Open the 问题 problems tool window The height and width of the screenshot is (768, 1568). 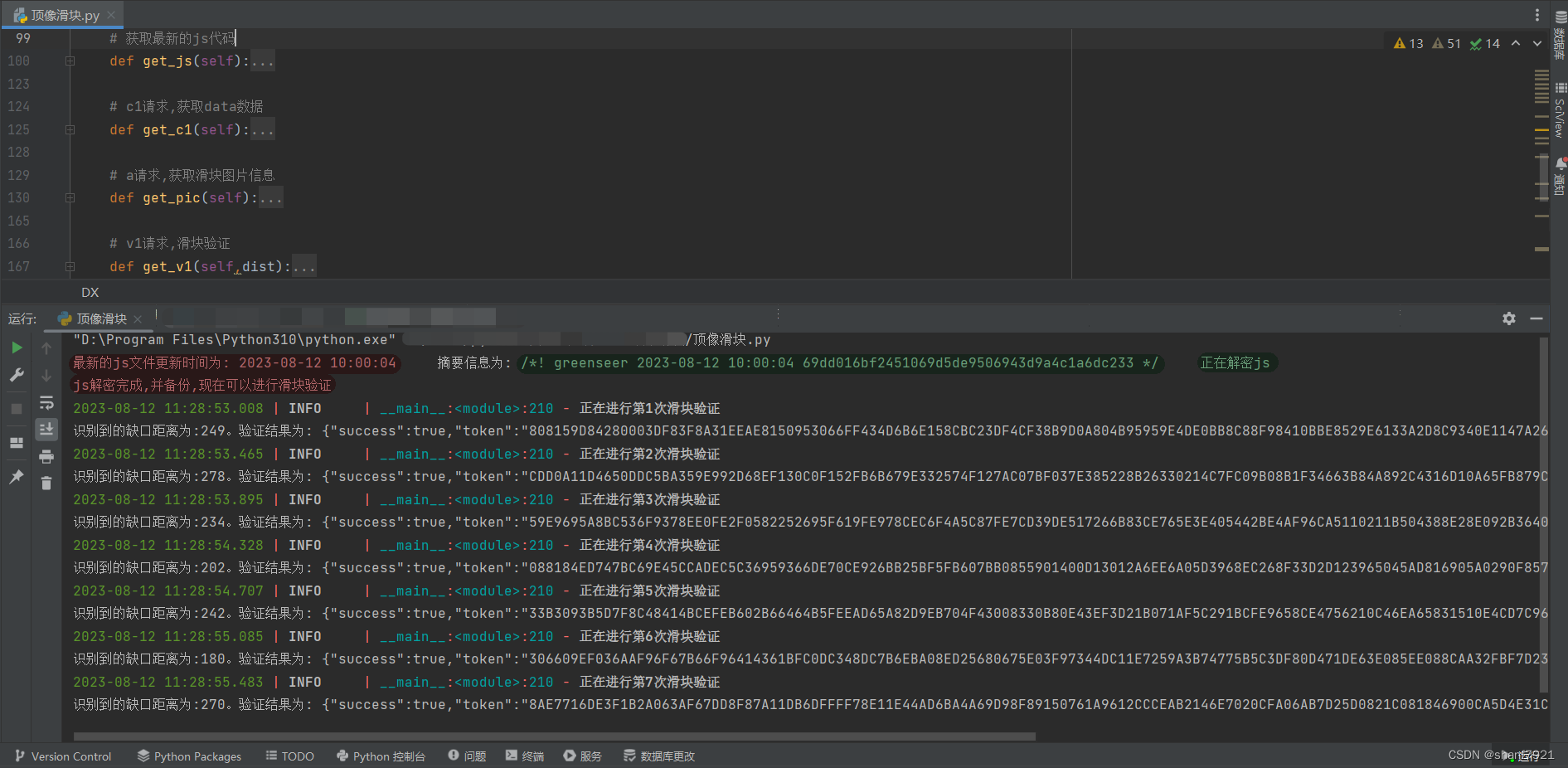(467, 756)
